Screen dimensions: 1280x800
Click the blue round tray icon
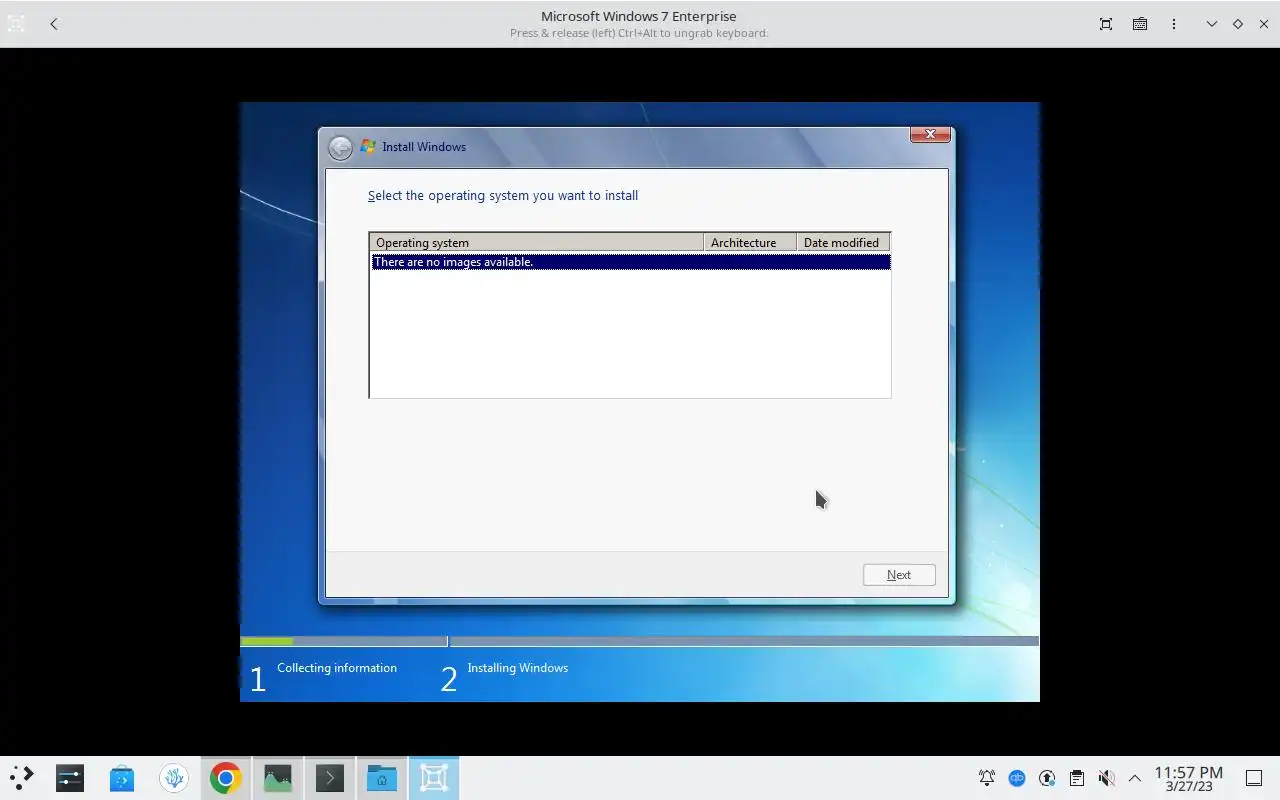coord(1017,778)
